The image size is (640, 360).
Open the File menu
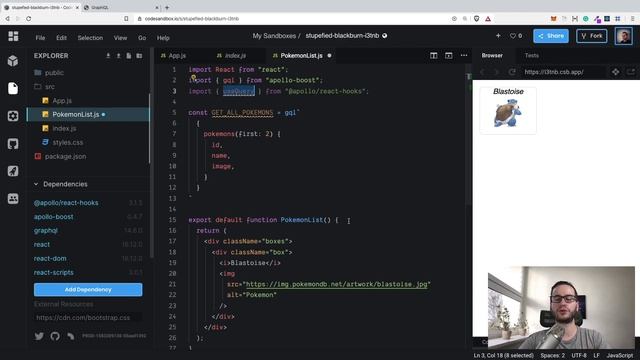[x=40, y=38]
